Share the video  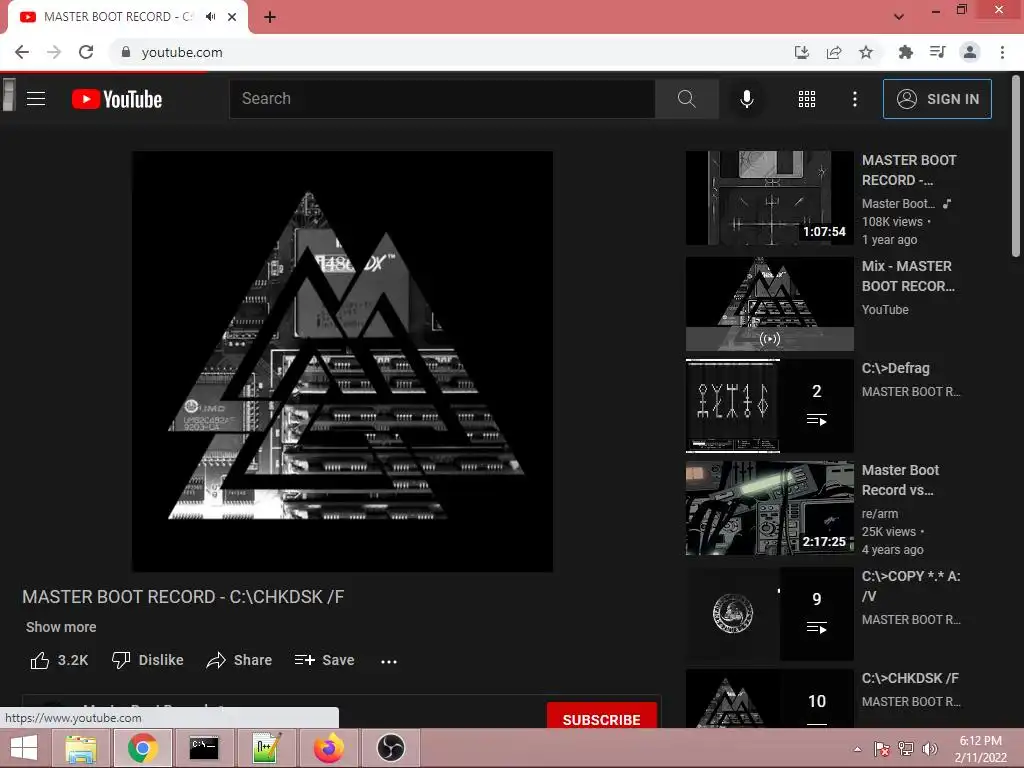[239, 660]
